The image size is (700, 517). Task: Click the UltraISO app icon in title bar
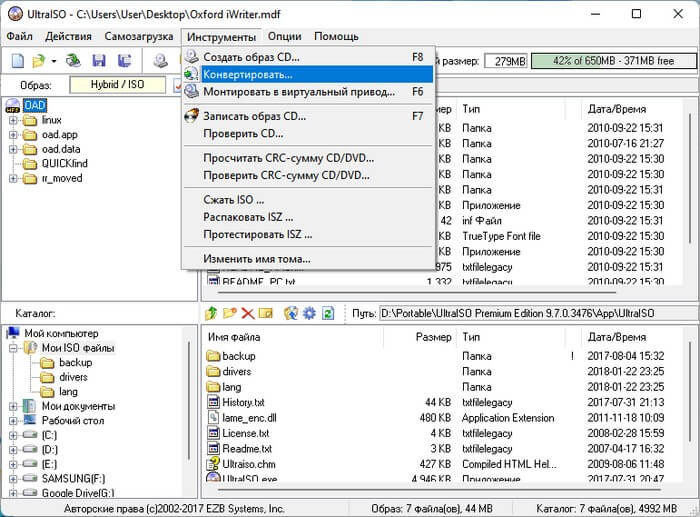click(x=15, y=14)
